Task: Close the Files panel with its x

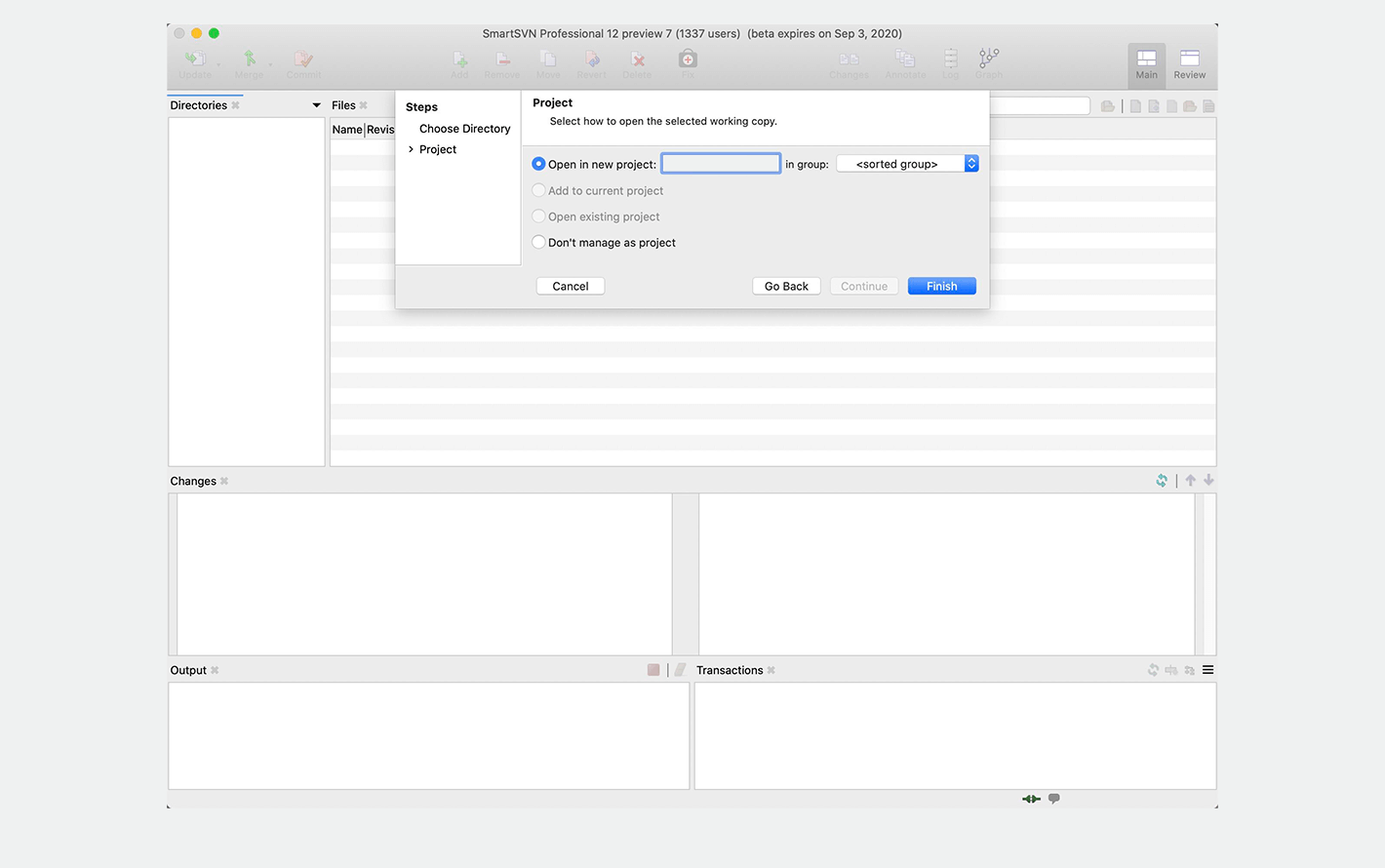Action: click(363, 105)
